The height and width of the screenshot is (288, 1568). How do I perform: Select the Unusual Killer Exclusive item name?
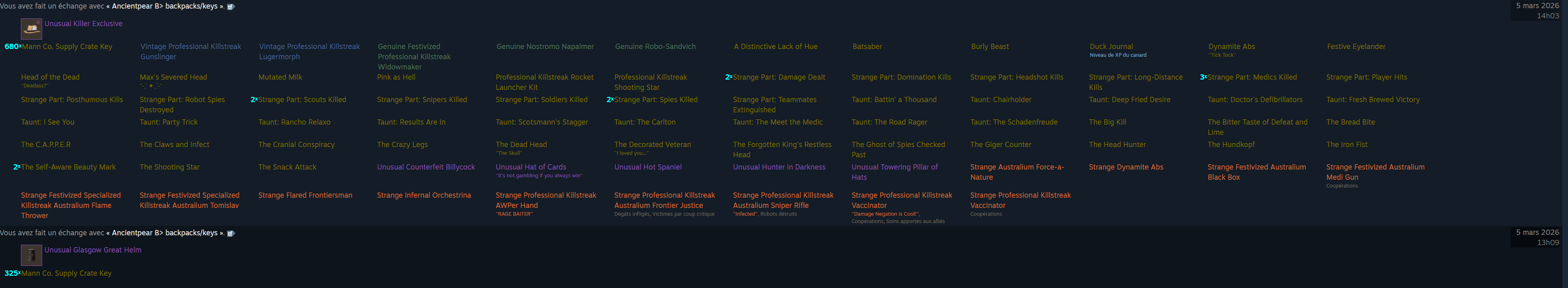pyautogui.click(x=83, y=24)
